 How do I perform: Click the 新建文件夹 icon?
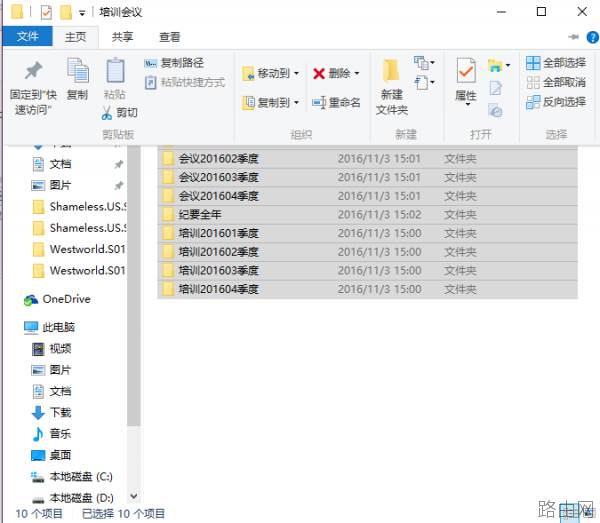click(x=391, y=71)
